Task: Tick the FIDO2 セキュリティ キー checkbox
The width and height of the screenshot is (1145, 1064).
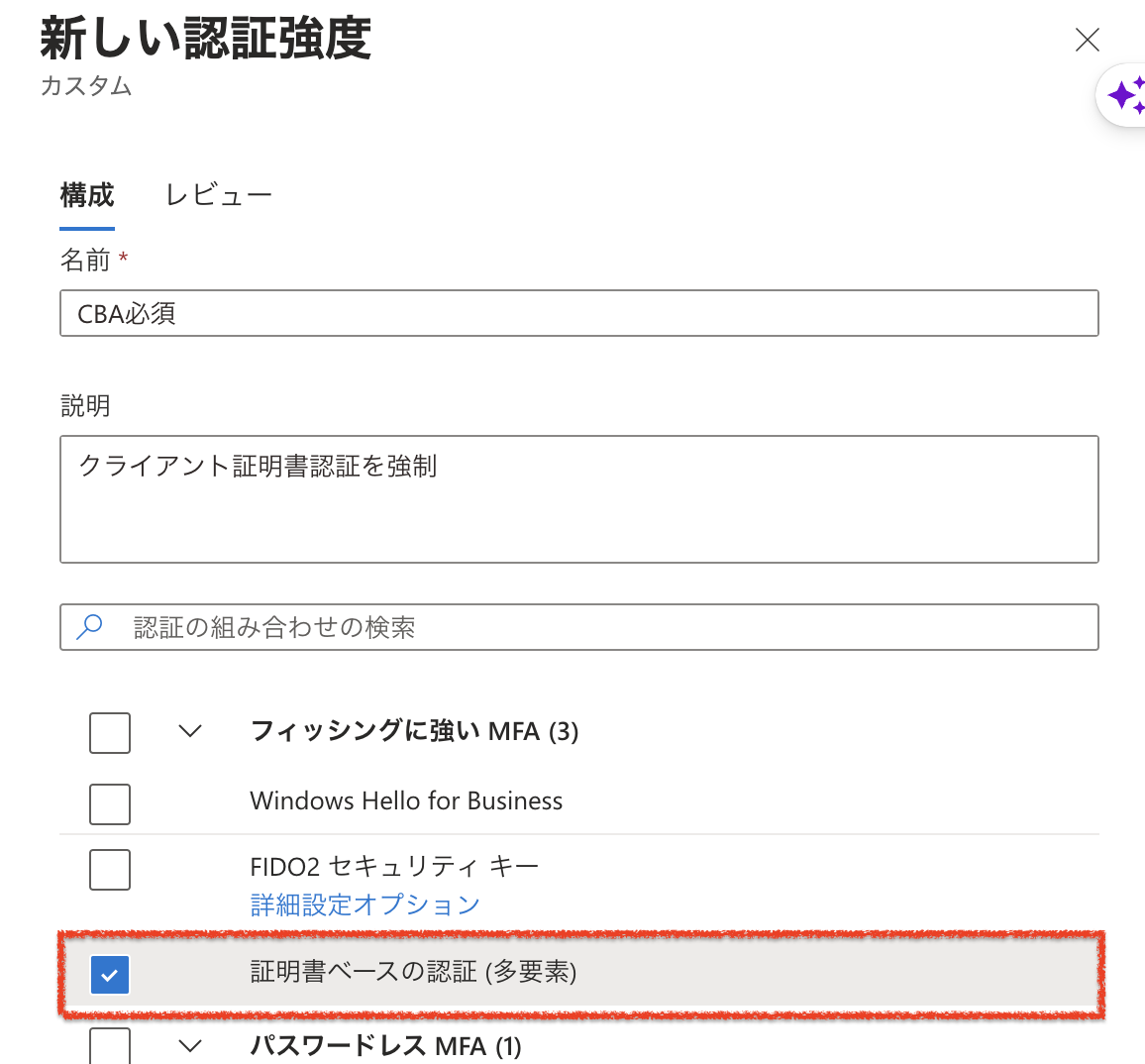Action: coord(110,870)
